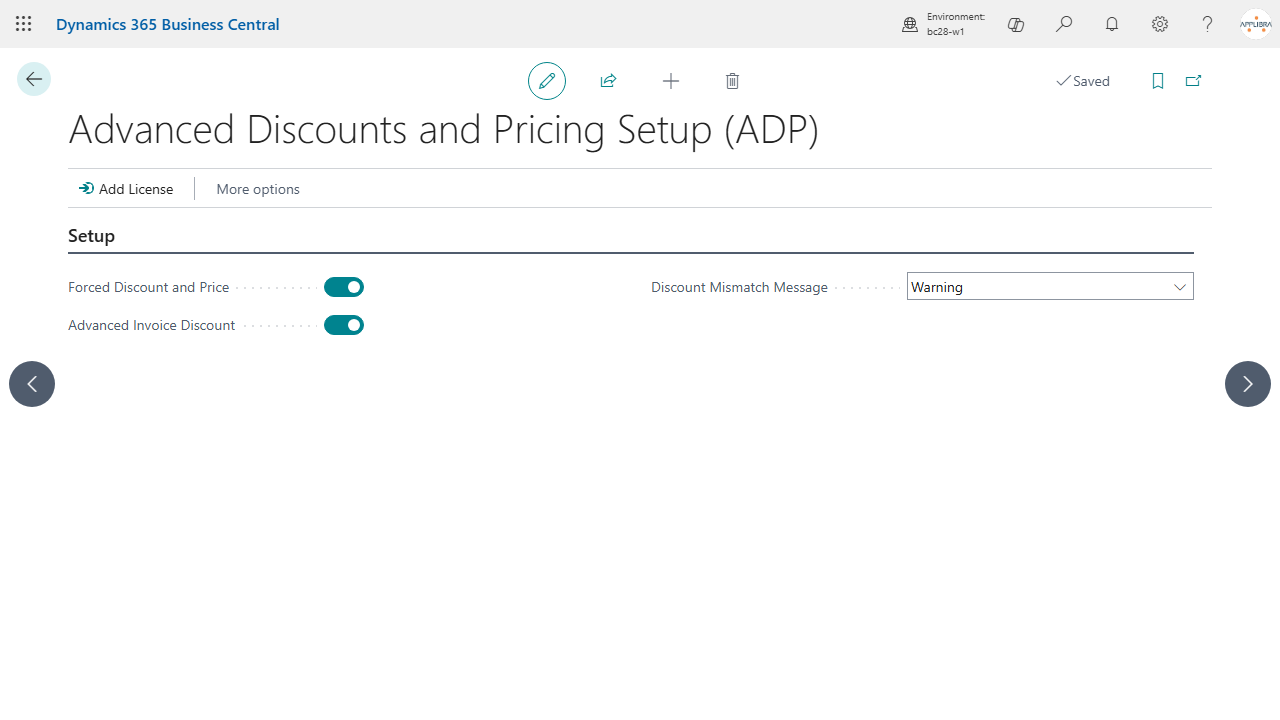Open the search magnifier icon
This screenshot has height=720, width=1280.
(1064, 24)
